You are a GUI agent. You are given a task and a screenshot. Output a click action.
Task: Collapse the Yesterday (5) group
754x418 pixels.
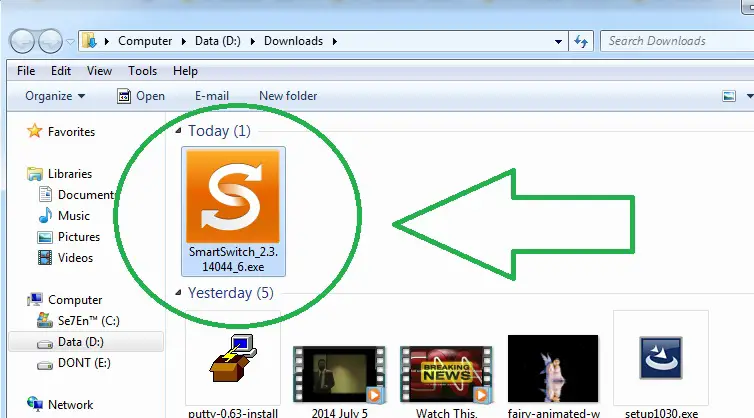point(178,292)
